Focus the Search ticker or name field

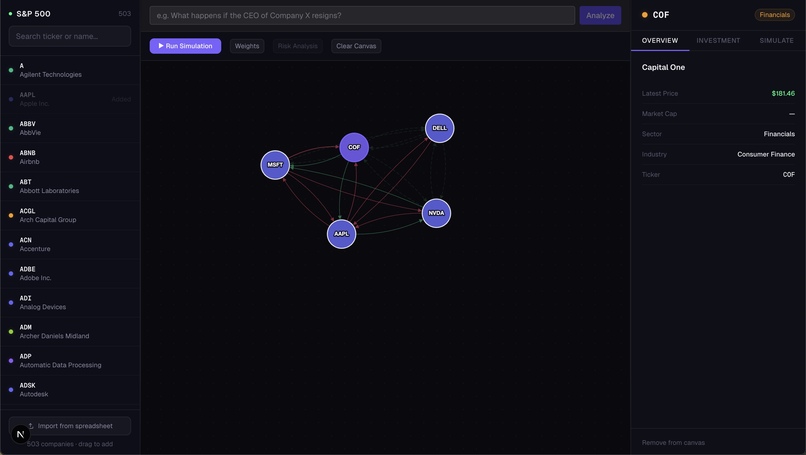pos(70,37)
